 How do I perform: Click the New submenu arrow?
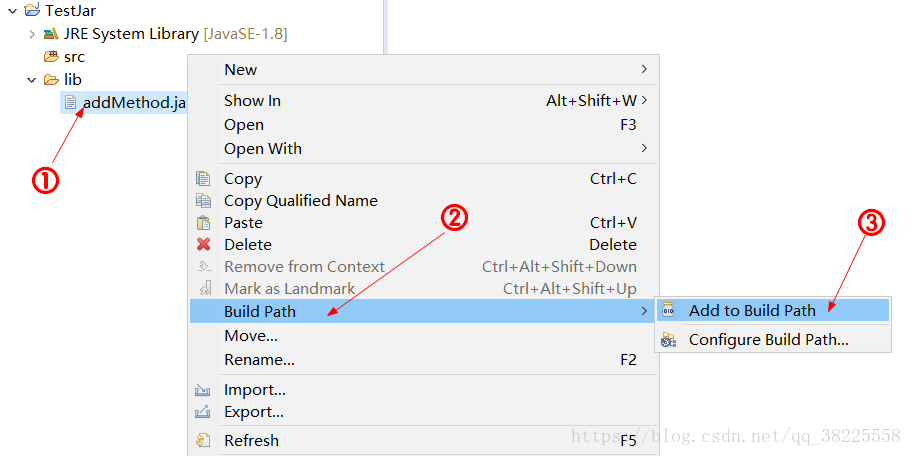(644, 69)
